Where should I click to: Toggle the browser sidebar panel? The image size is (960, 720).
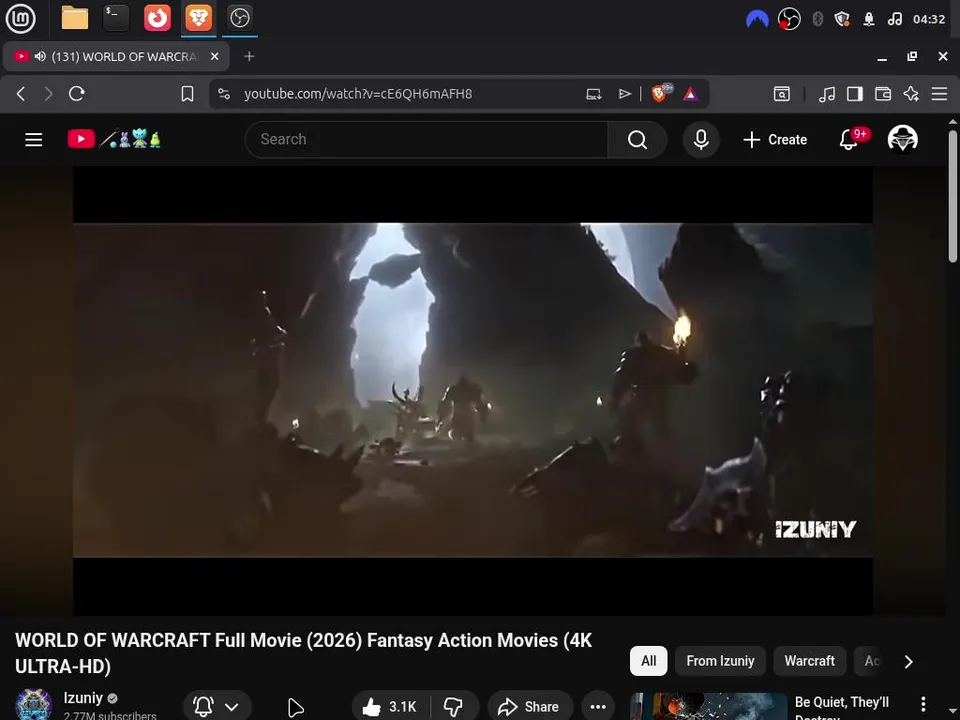(x=855, y=94)
